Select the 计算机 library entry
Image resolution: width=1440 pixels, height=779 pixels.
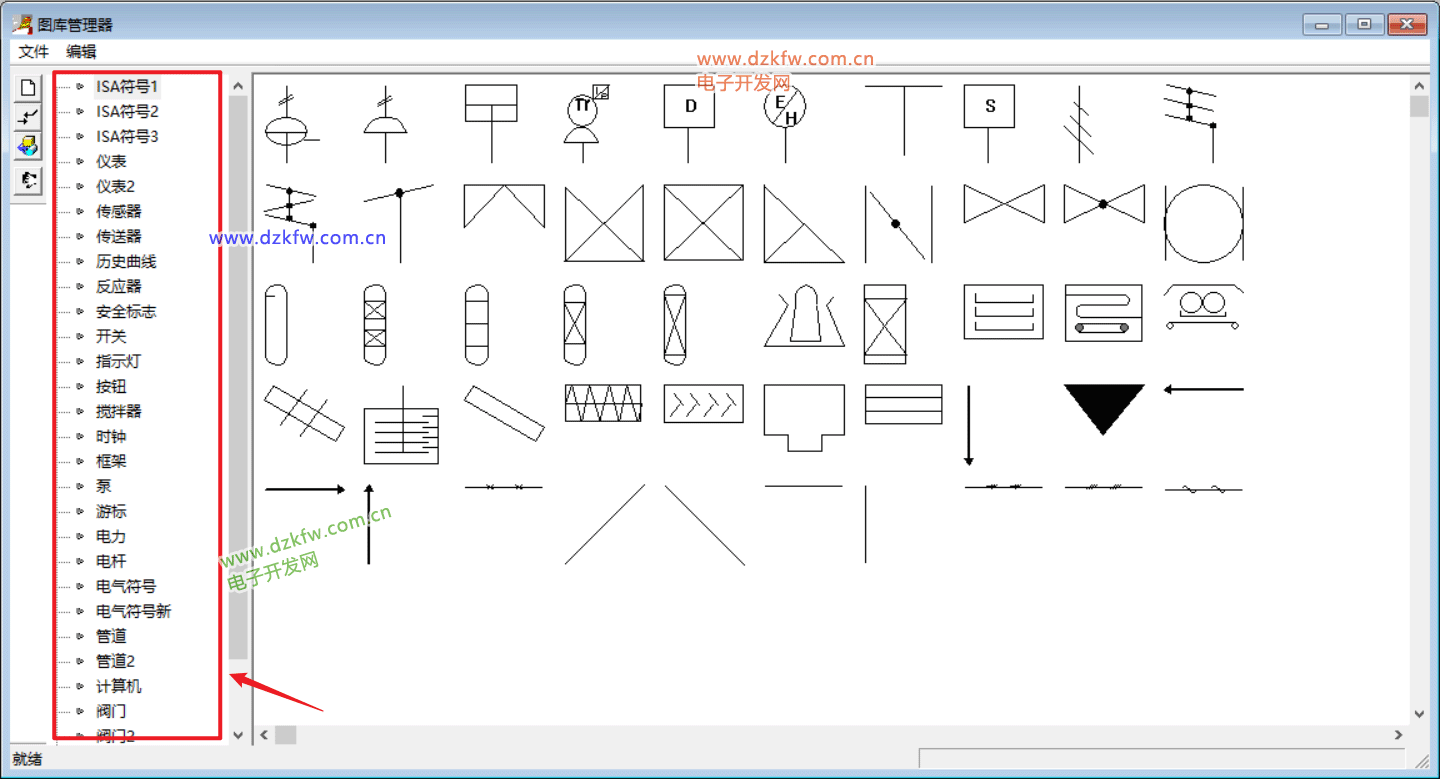tap(119, 686)
